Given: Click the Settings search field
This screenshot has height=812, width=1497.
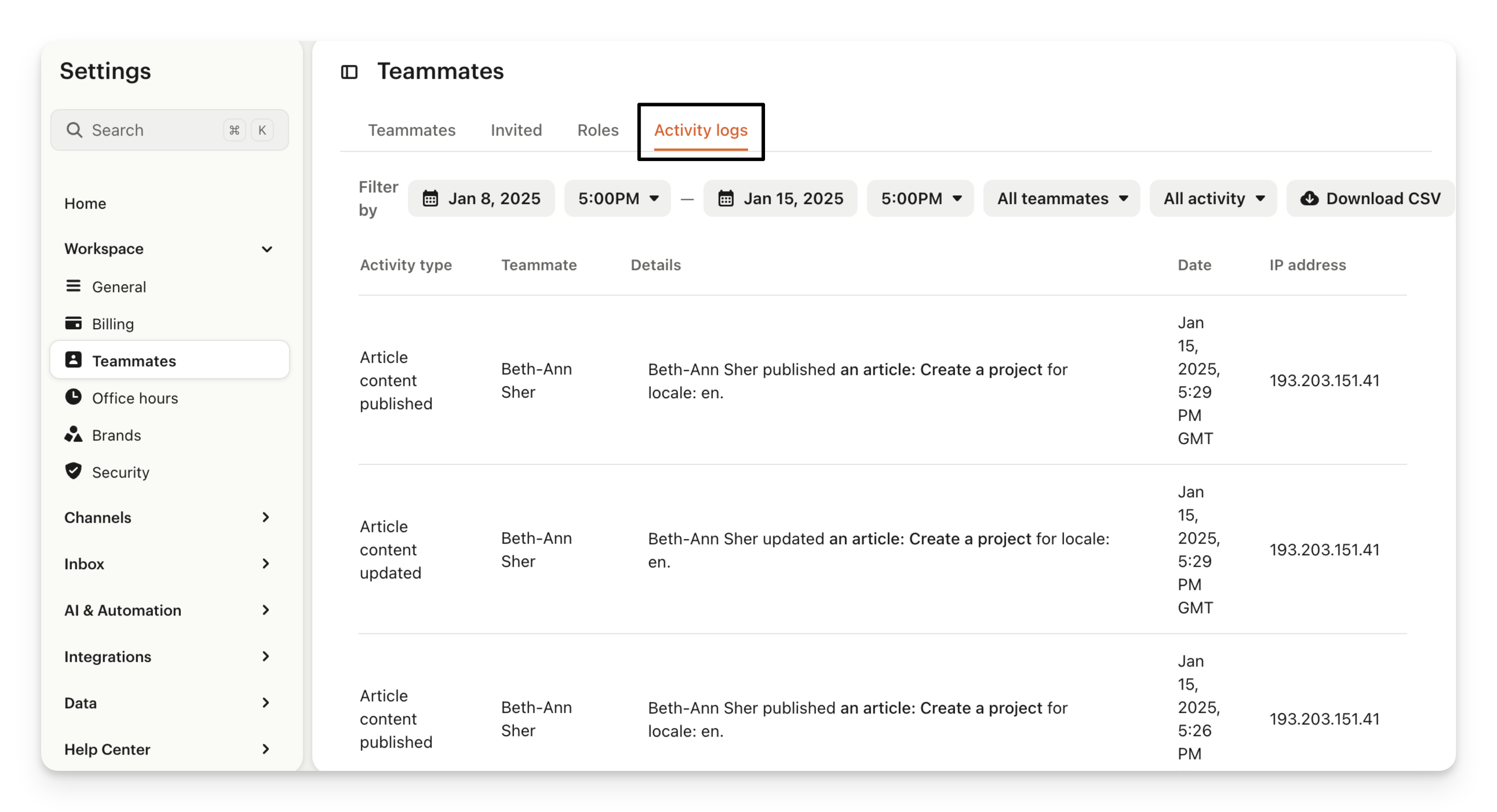Looking at the screenshot, I should pos(170,130).
